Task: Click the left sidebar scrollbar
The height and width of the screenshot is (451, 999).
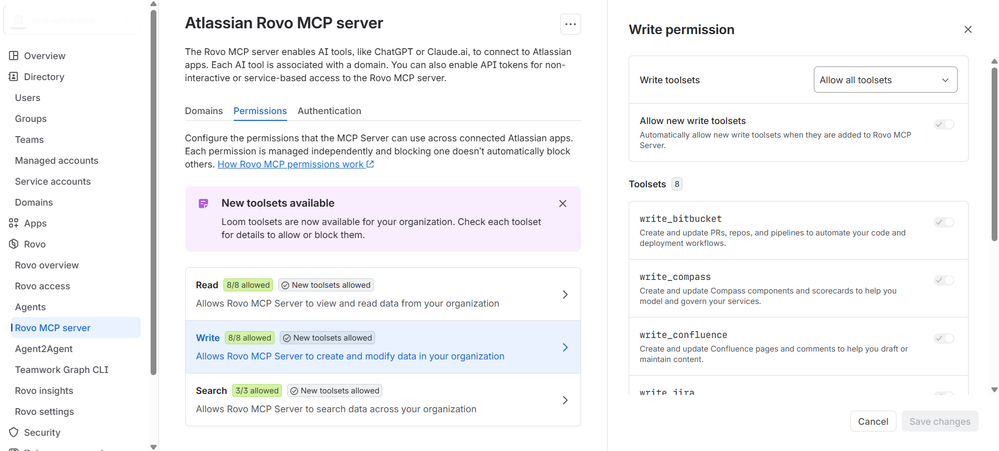Action: point(153,191)
